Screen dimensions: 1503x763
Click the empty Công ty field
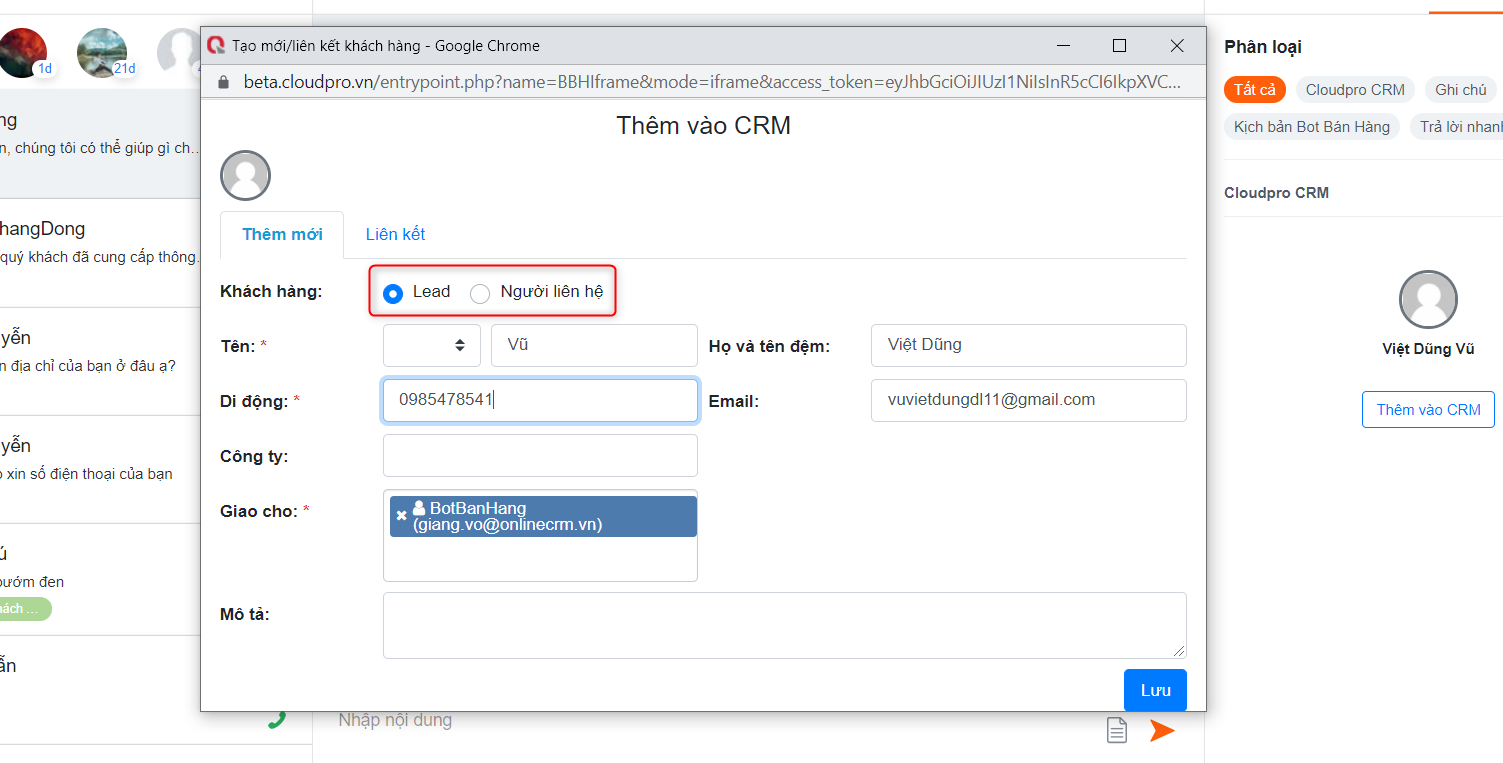[540, 455]
